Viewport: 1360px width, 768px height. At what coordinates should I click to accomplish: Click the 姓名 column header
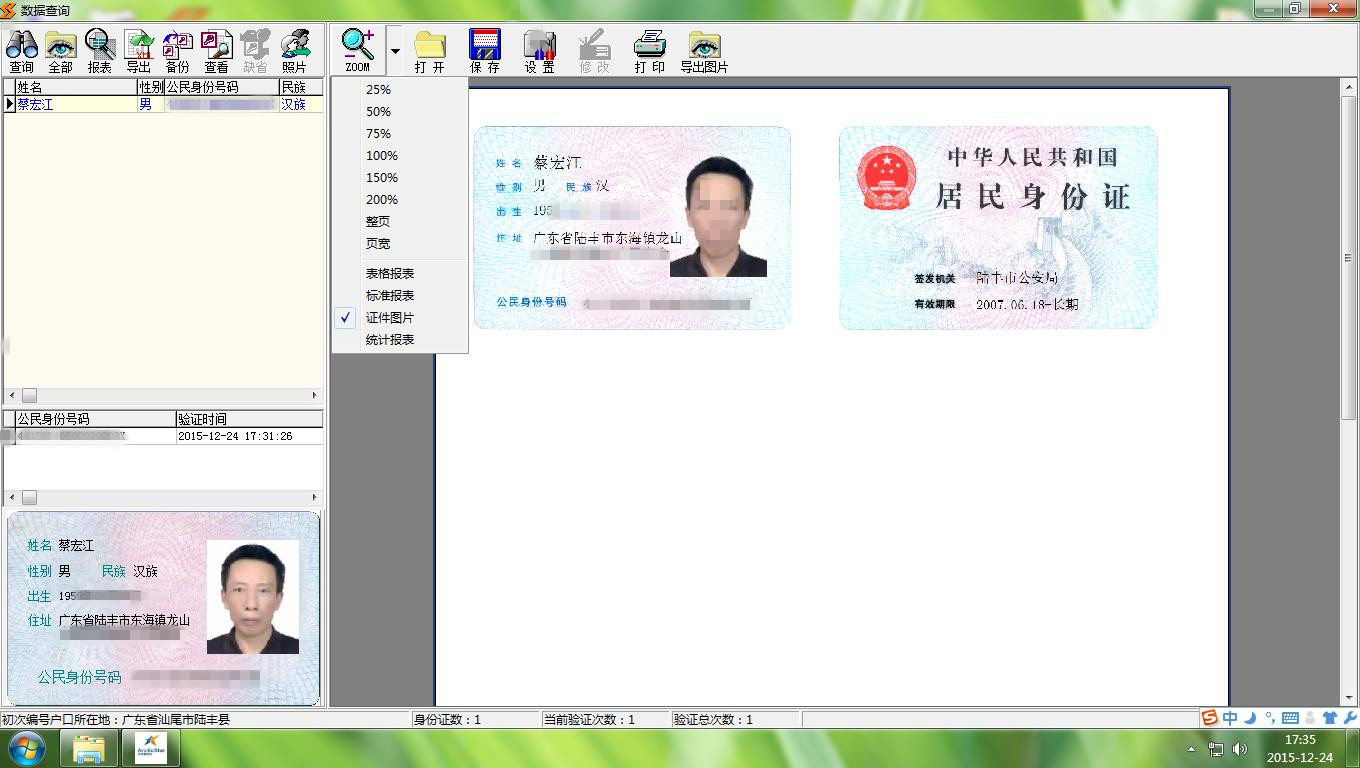coord(75,87)
